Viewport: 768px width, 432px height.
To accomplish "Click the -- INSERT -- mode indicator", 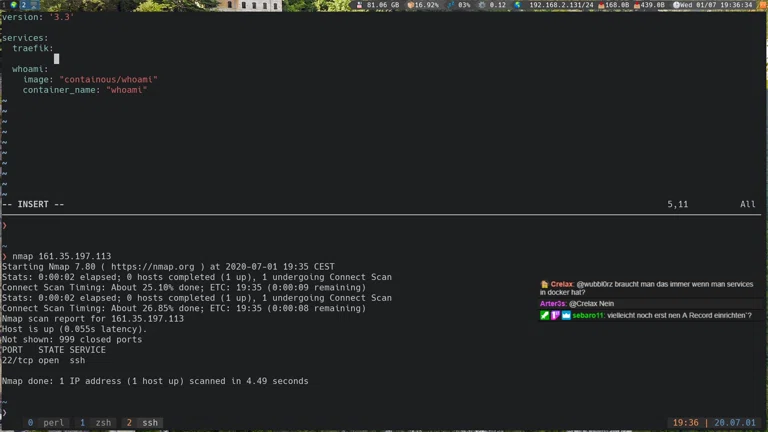I will (x=33, y=204).
